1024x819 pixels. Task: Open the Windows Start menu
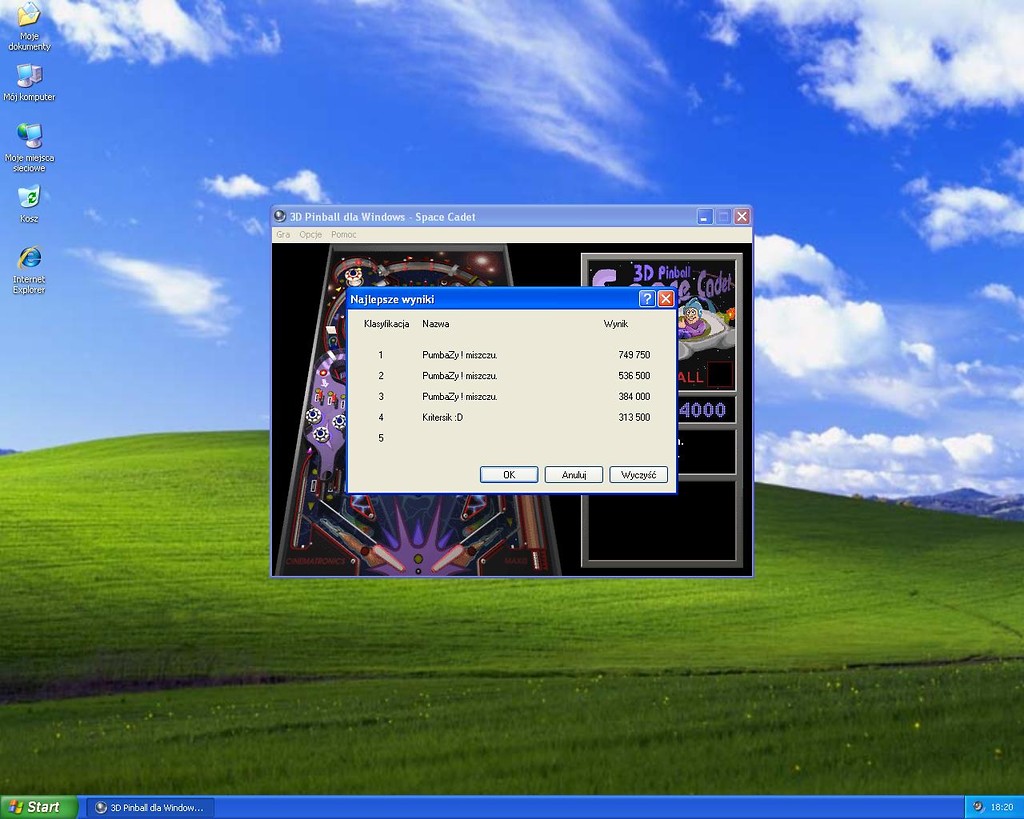pos(39,807)
